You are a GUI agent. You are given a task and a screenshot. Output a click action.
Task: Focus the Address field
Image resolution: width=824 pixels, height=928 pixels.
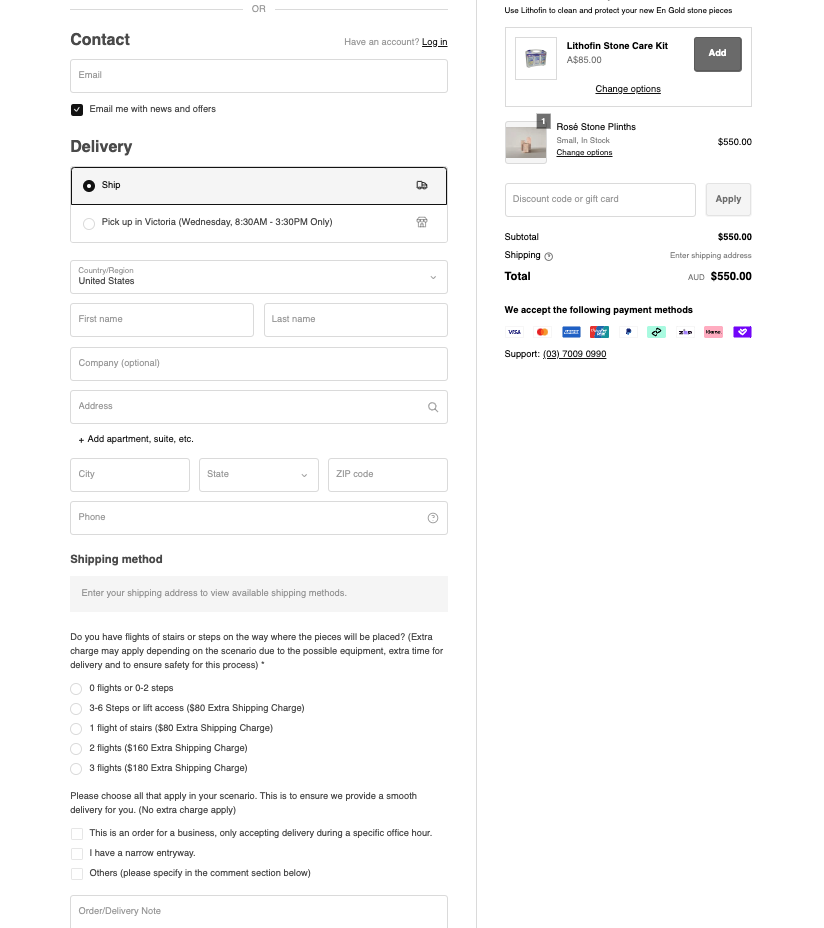(x=259, y=407)
